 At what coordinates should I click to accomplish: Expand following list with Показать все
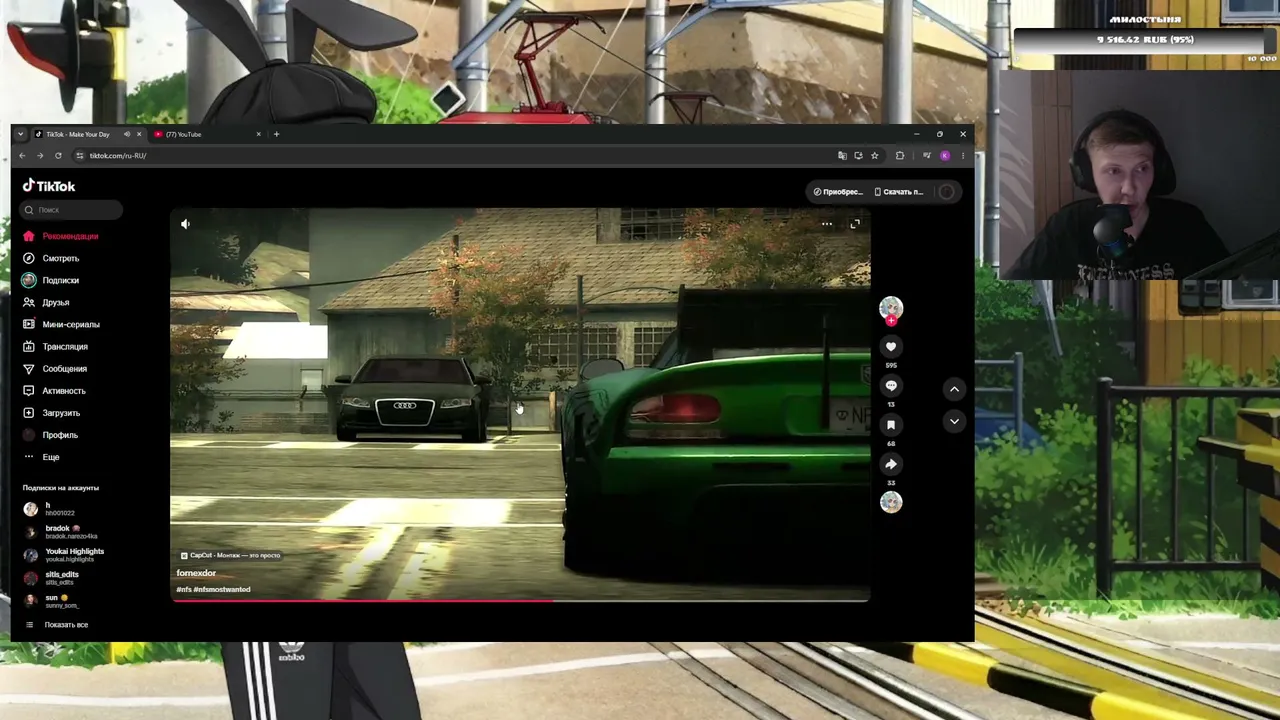pyautogui.click(x=66, y=625)
